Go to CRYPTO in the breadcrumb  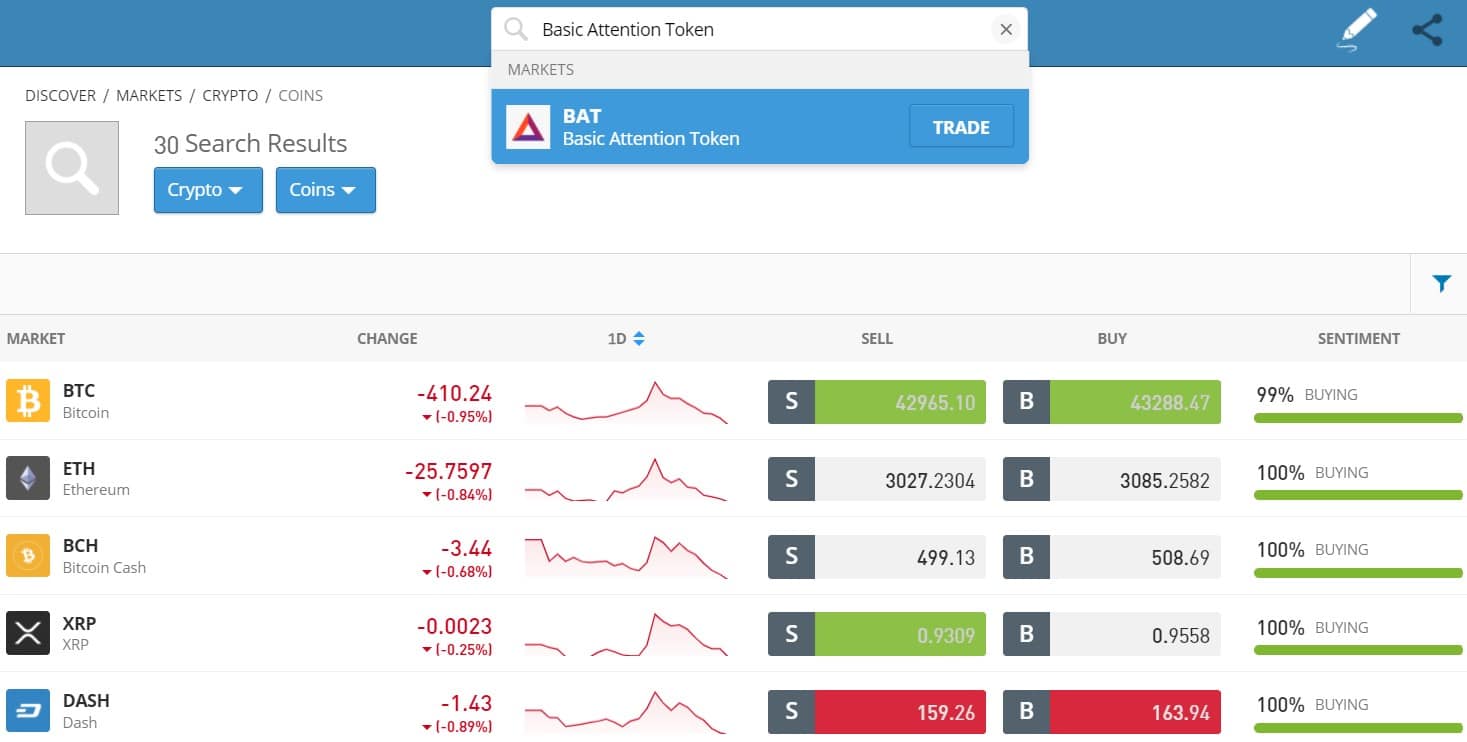click(230, 96)
